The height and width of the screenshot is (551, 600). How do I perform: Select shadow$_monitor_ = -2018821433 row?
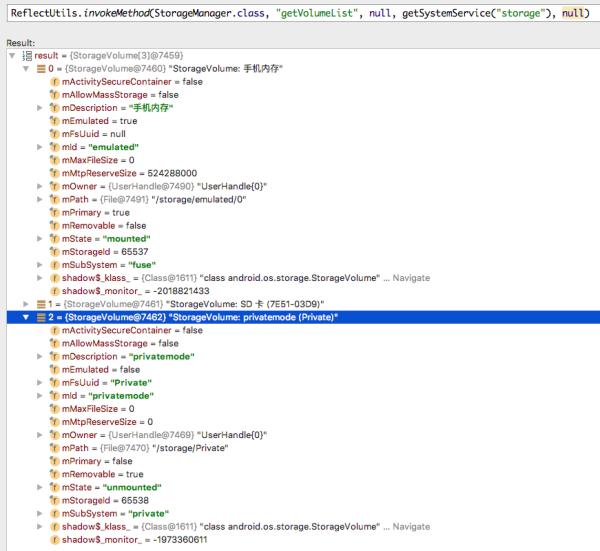tap(303, 291)
